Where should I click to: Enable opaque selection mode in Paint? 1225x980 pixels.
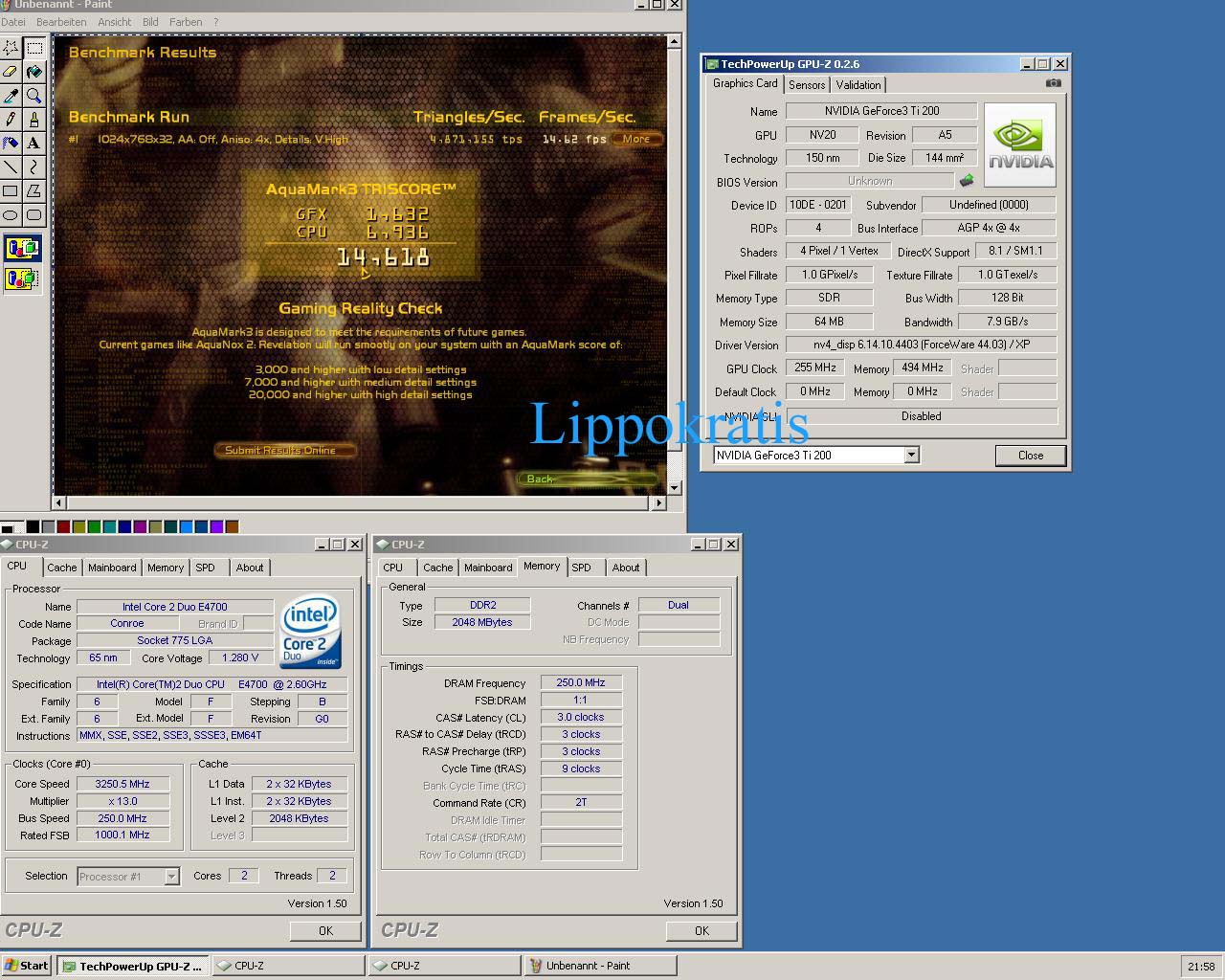click(x=22, y=249)
